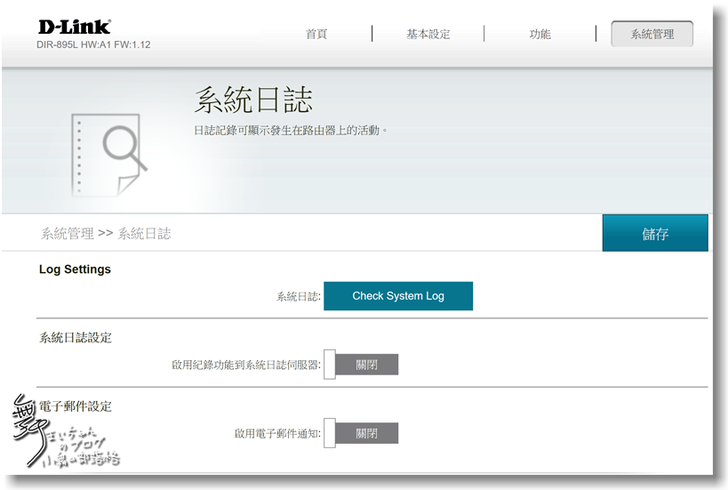
Task: Toggle logging to the syslog server switch
Action: pyautogui.click(x=361, y=365)
